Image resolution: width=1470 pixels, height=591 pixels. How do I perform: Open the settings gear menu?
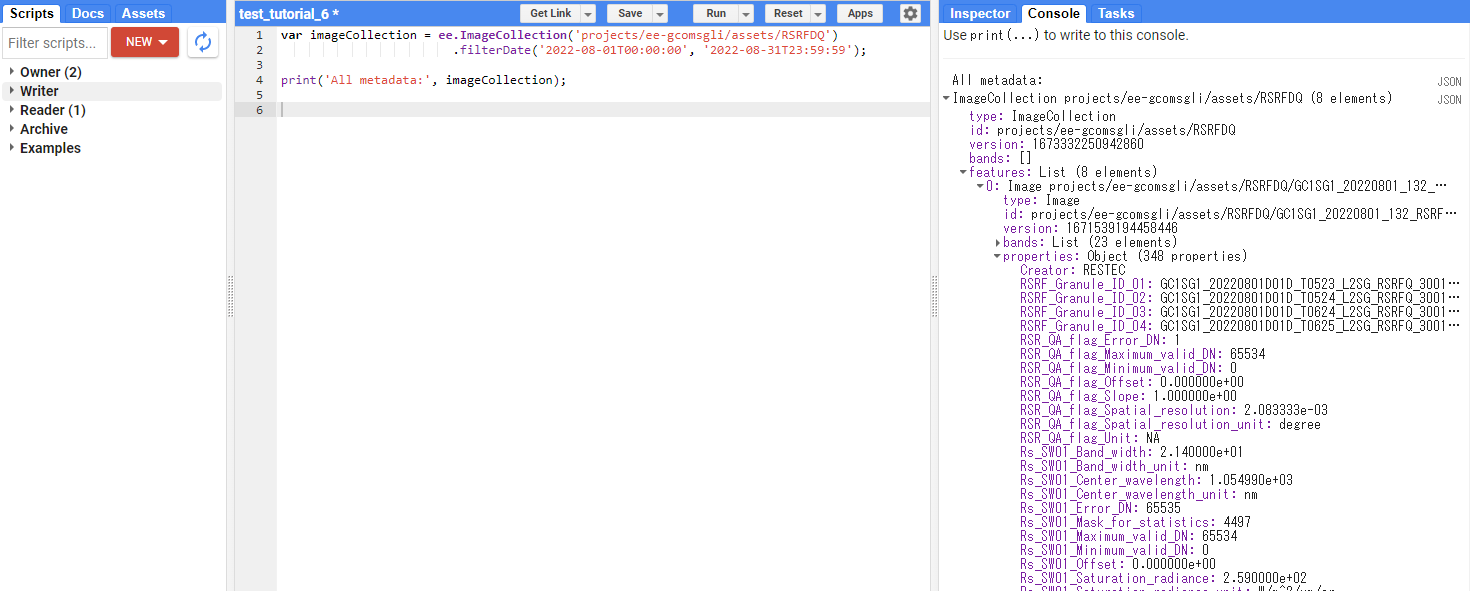click(x=909, y=13)
